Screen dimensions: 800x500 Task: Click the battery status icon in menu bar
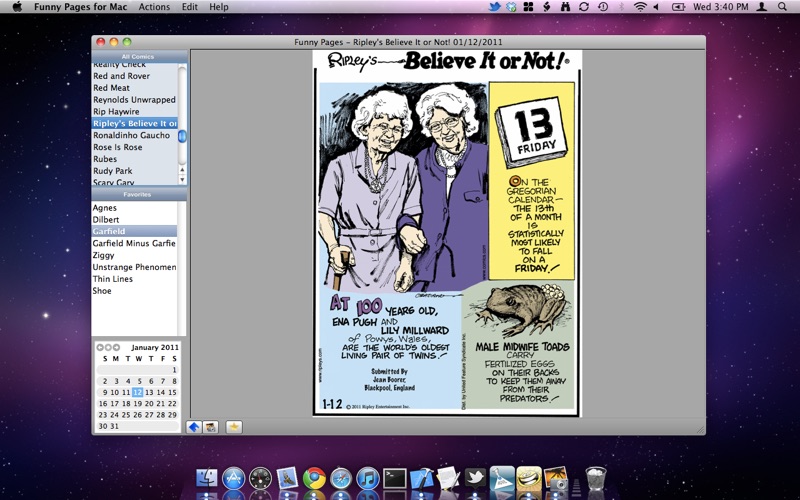678,7
